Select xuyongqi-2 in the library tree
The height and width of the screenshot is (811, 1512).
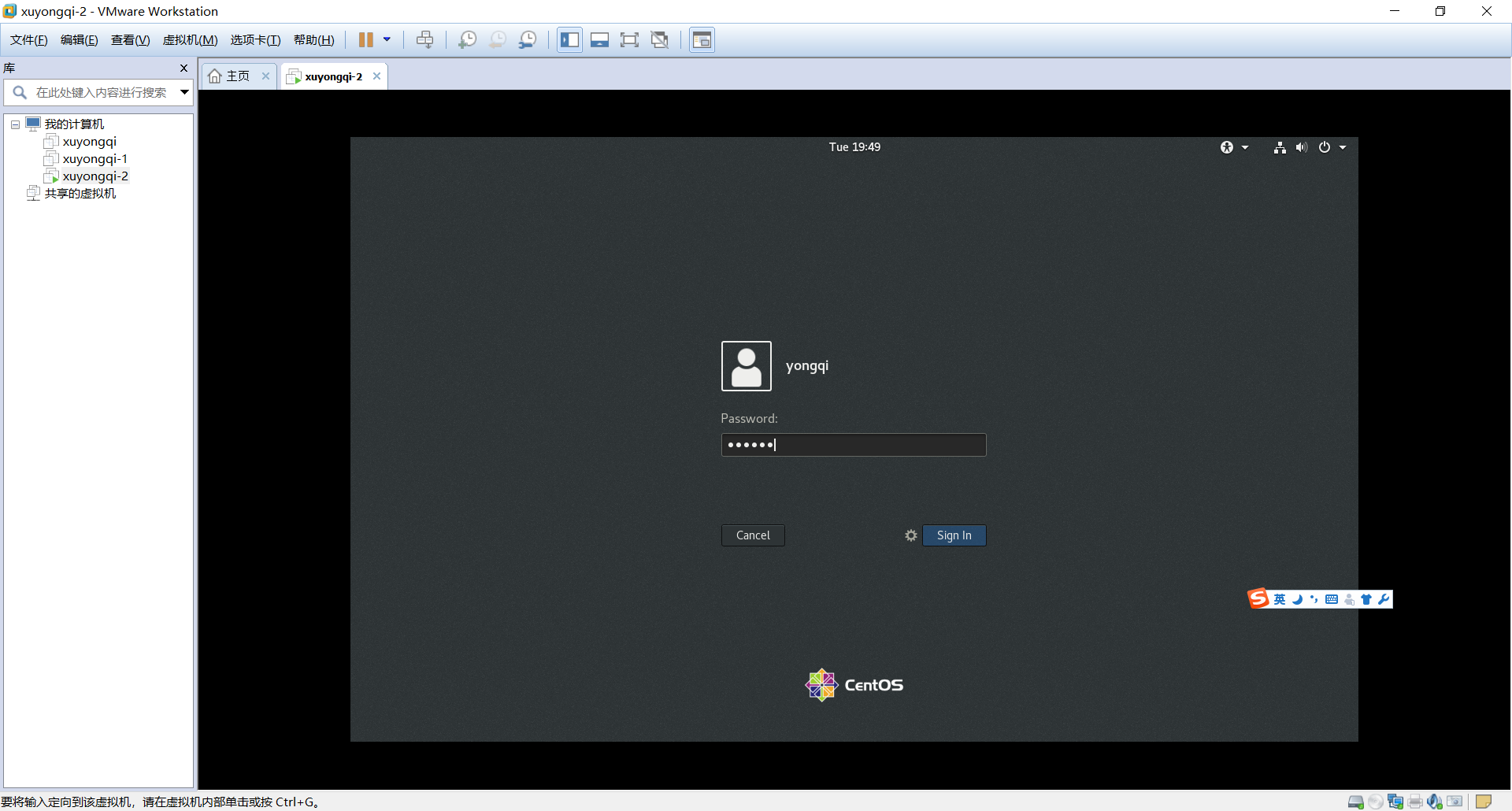(95, 176)
